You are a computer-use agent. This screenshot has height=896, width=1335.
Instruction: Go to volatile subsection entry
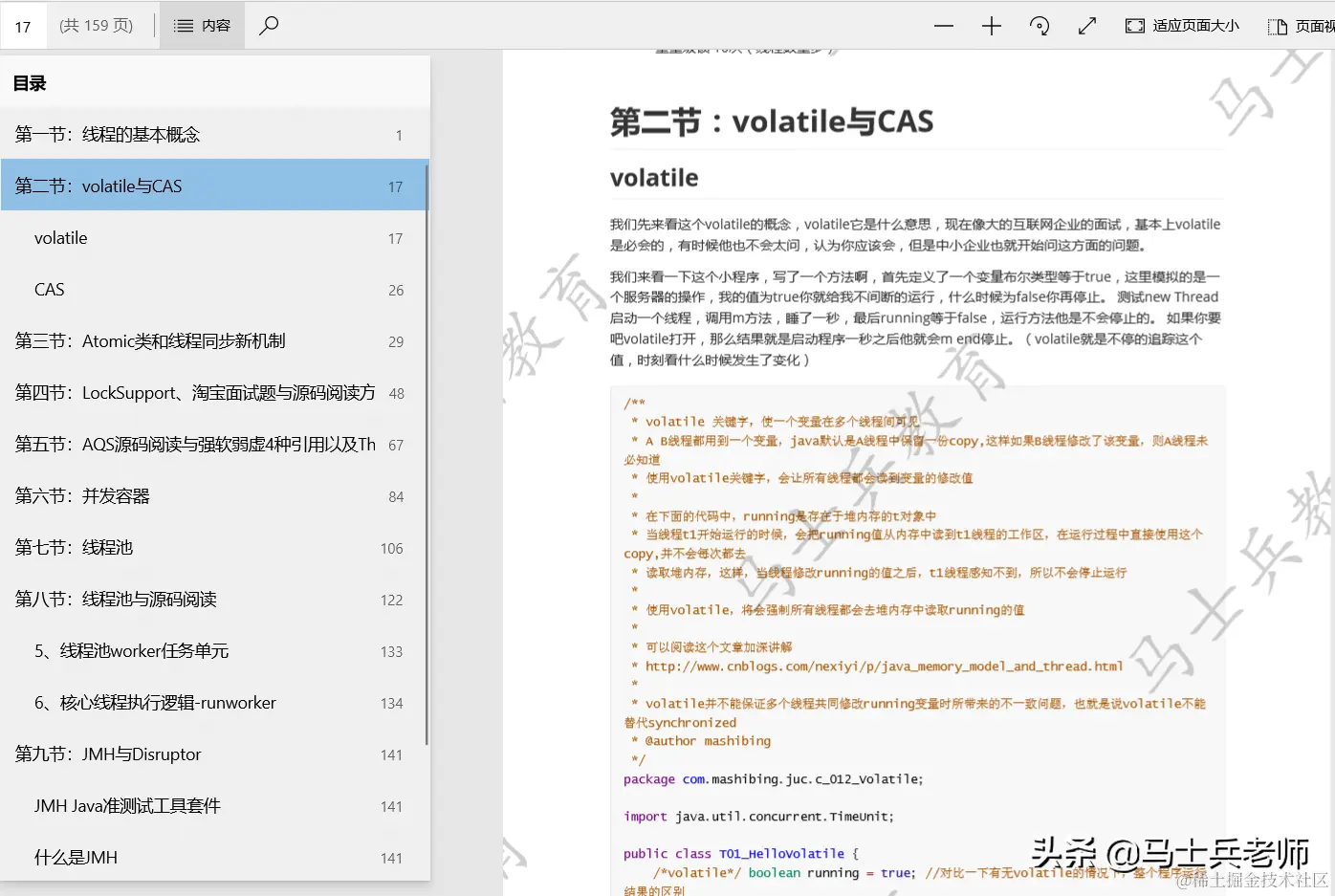214,238
